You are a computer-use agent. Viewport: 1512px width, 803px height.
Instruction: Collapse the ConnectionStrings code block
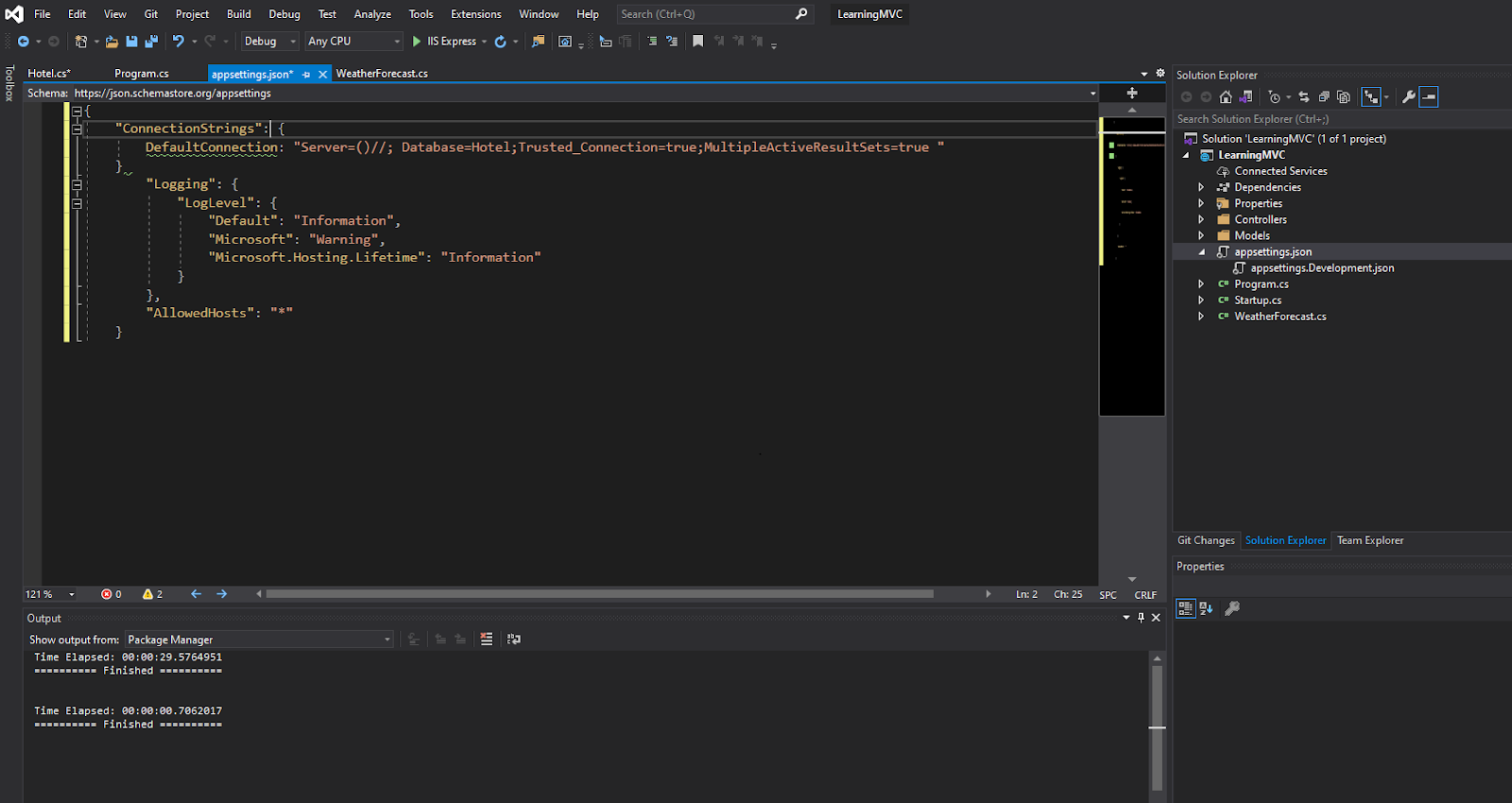point(77,128)
